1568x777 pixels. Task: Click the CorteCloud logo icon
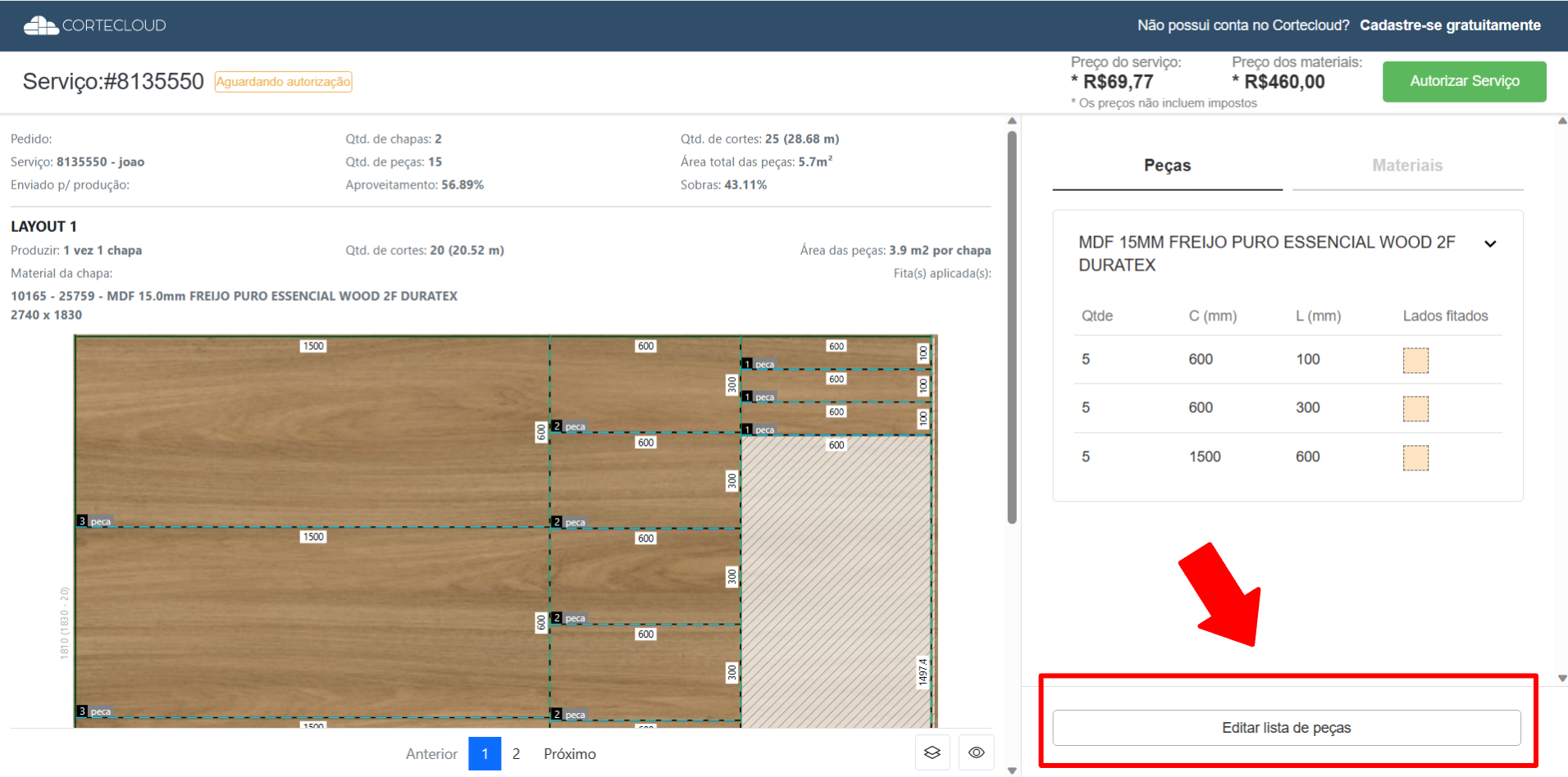click(x=41, y=25)
